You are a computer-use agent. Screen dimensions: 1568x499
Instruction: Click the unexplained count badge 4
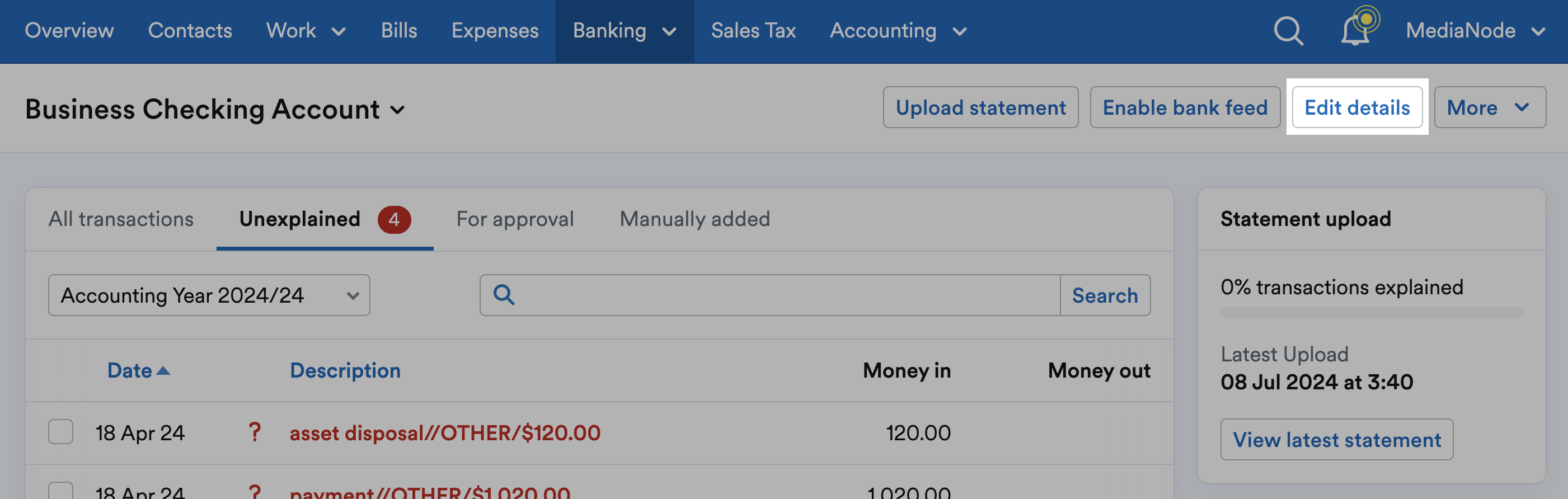[x=394, y=220]
